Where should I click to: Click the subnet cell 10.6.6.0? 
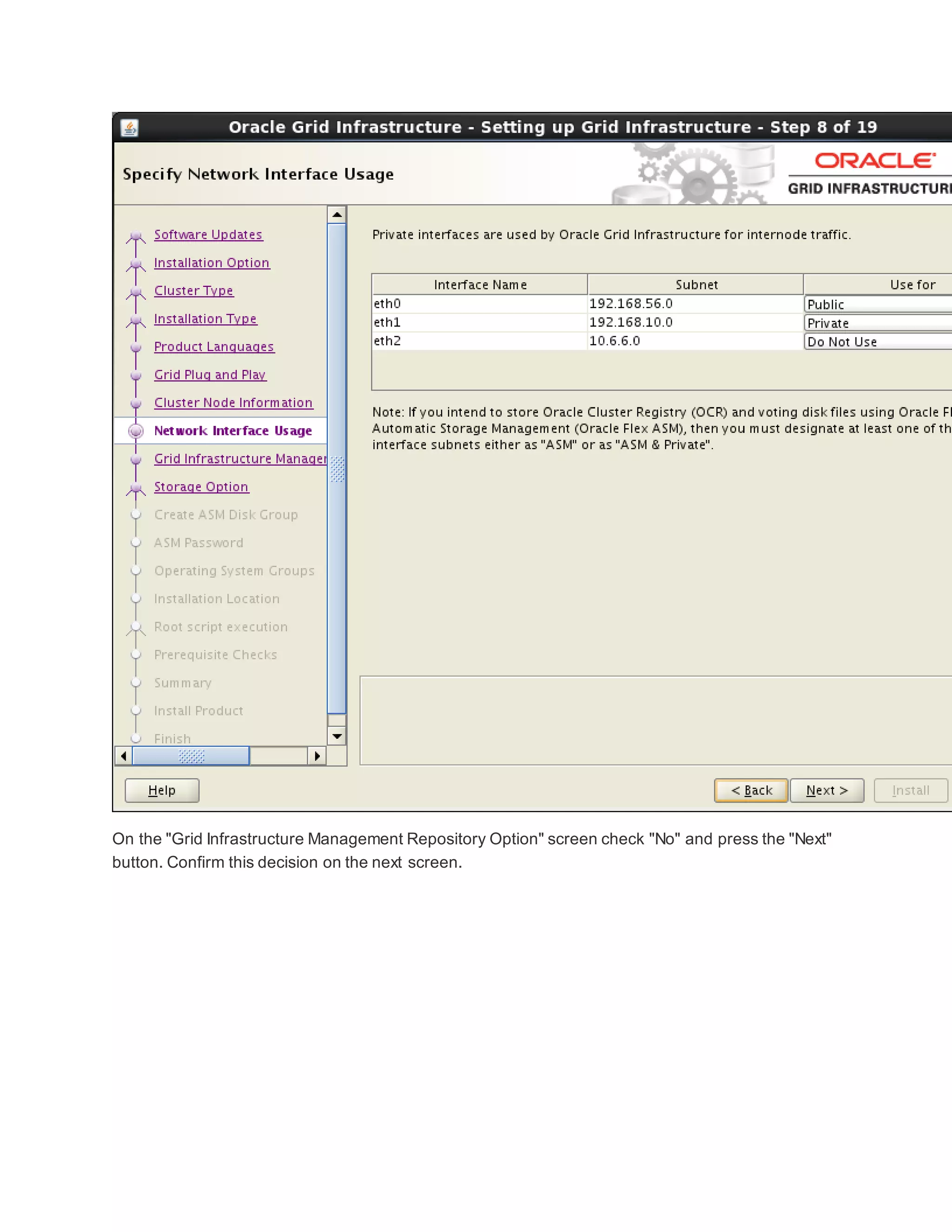pyautogui.click(x=695, y=341)
